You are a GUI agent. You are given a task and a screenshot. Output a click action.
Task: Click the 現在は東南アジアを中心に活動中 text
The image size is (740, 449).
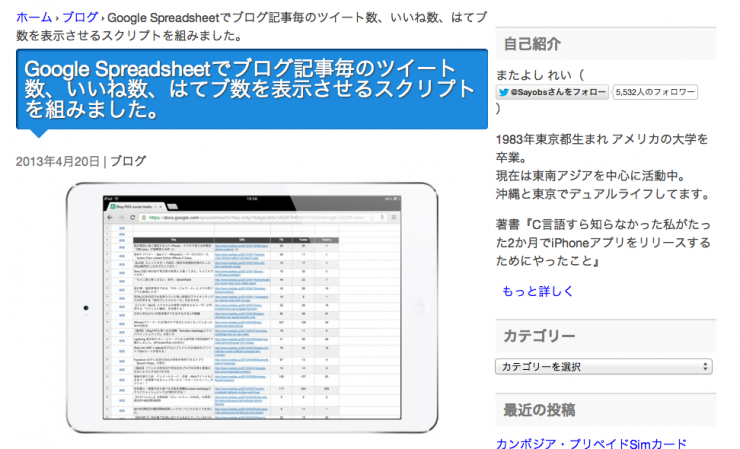pos(590,176)
